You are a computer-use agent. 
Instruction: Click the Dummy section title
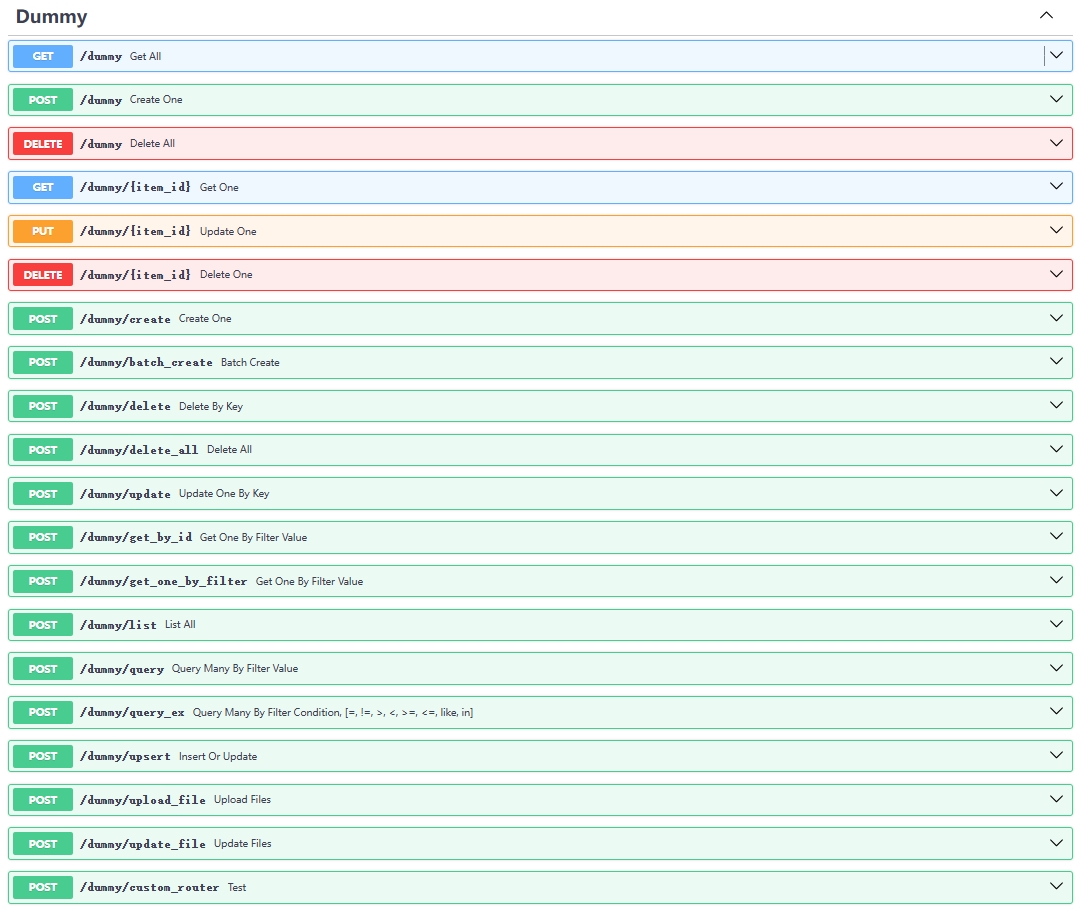52,16
